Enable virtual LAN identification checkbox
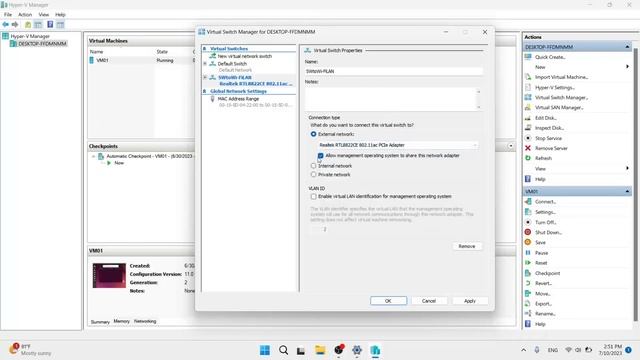 pyautogui.click(x=313, y=197)
